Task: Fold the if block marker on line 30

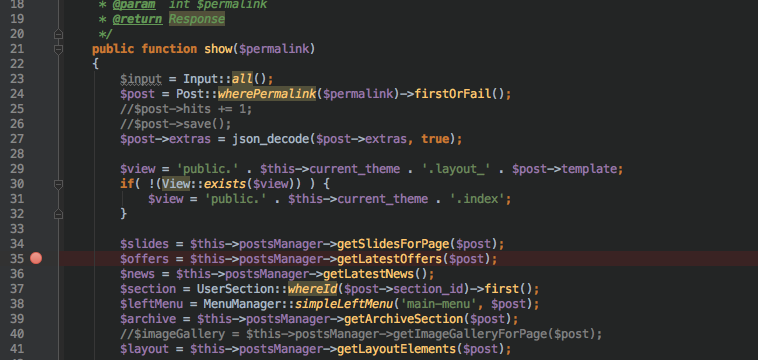Action: pyautogui.click(x=58, y=184)
